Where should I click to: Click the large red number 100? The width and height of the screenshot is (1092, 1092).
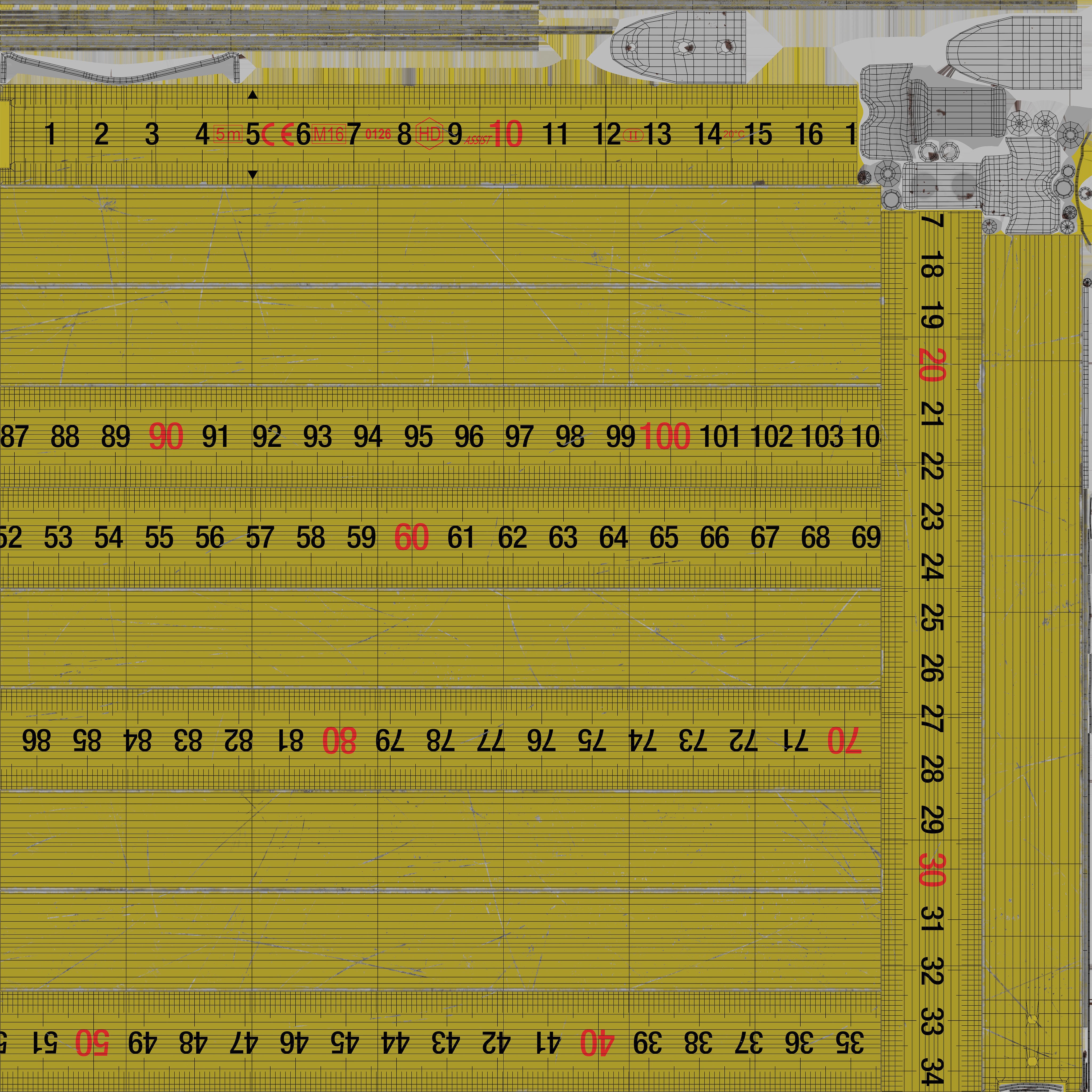(665, 436)
